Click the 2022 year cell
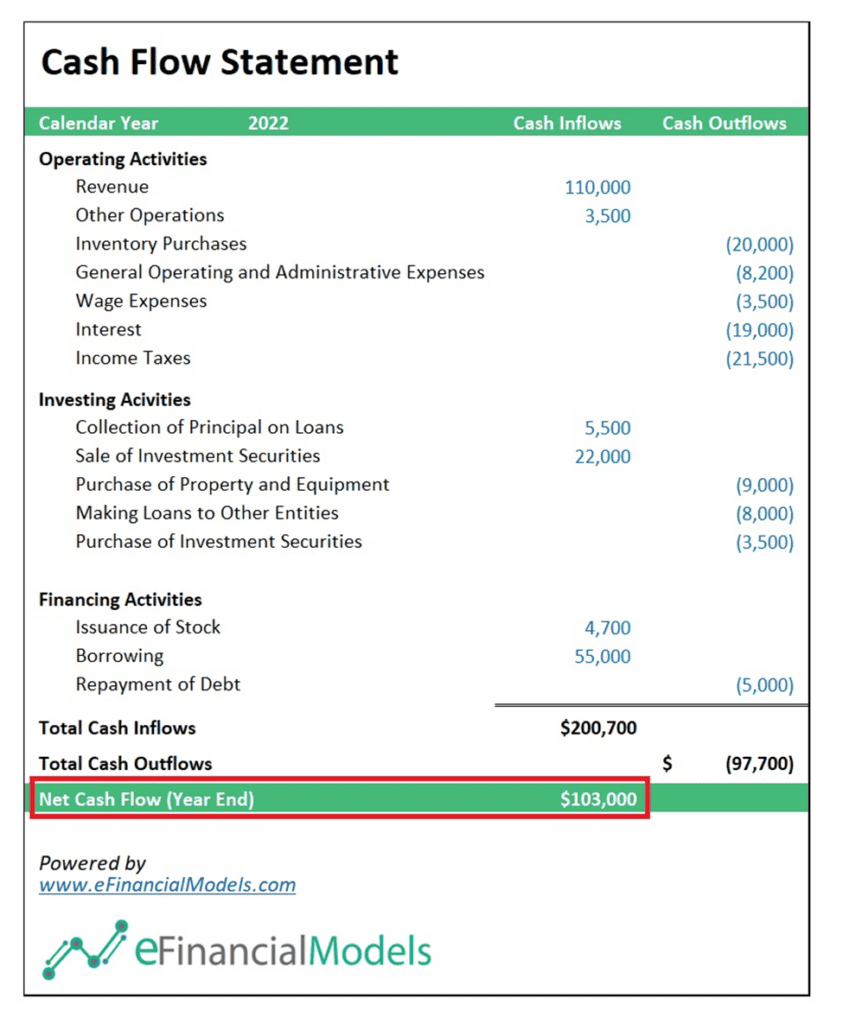Viewport: 843px width, 1024px height. pos(268,123)
